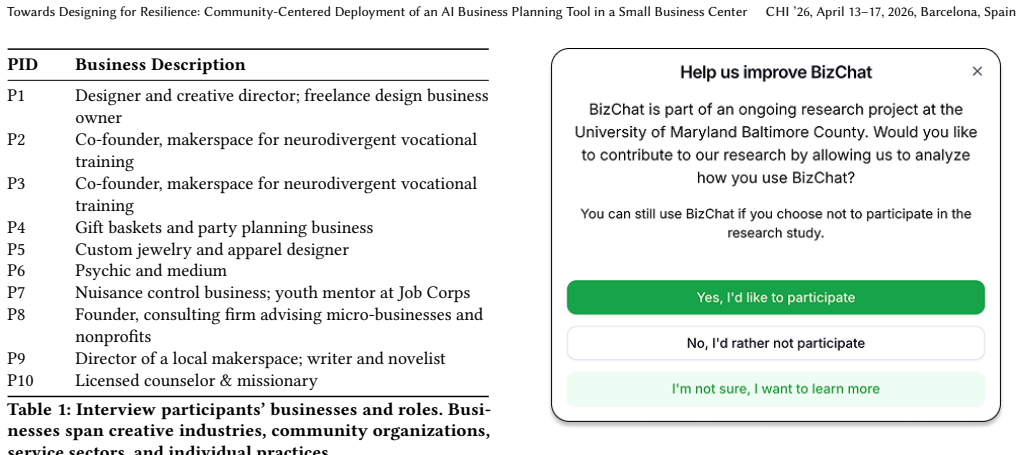Click the University of Maryland Baltimore County paragraph

(776, 143)
